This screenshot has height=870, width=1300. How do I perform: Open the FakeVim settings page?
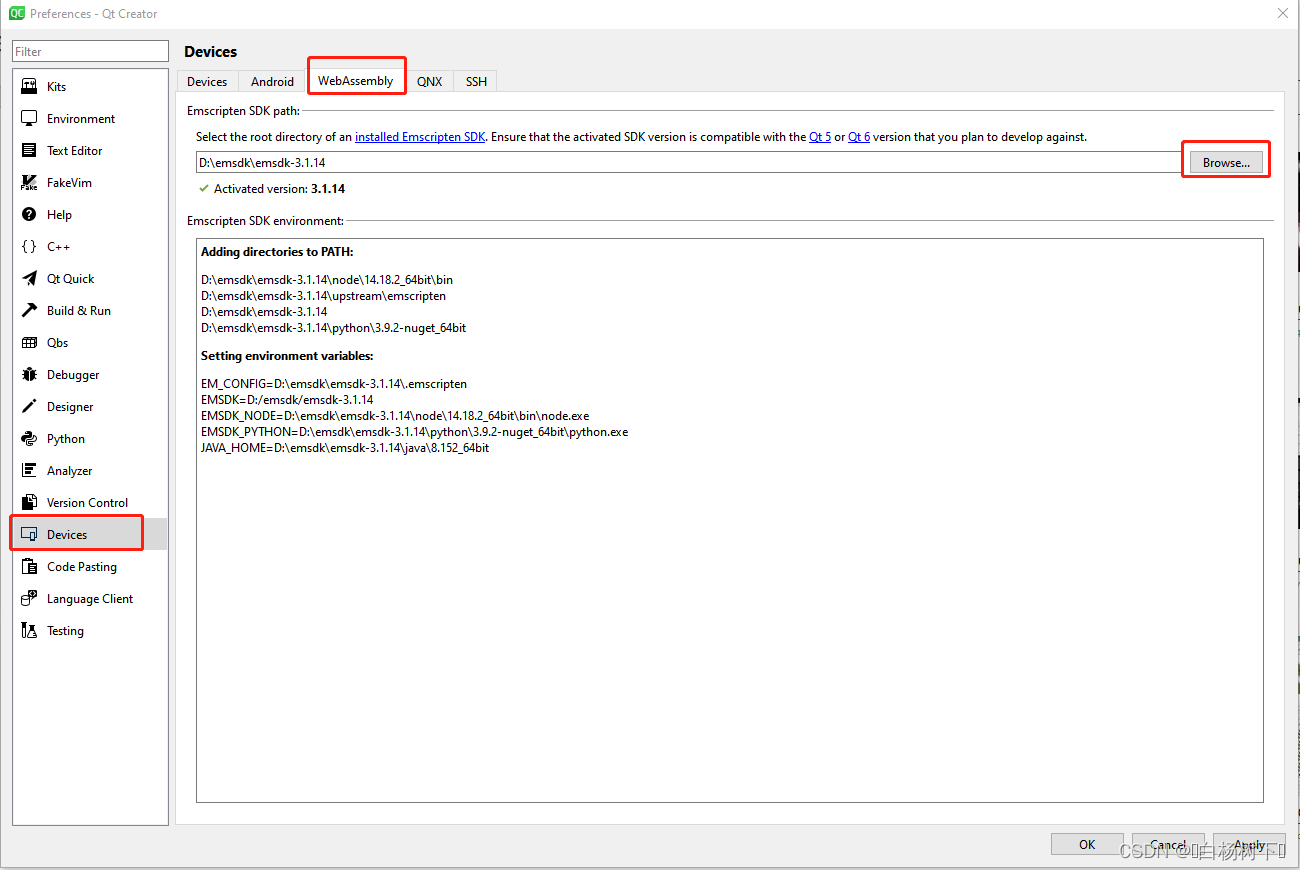[67, 182]
